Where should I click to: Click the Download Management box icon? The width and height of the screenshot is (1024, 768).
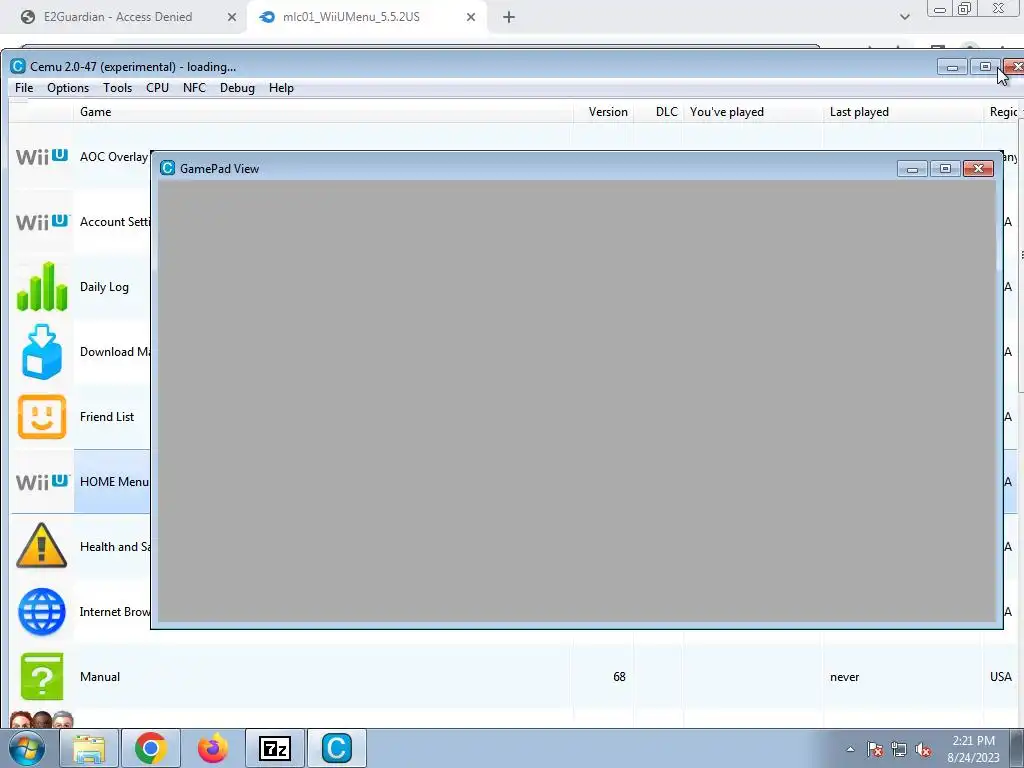click(x=42, y=352)
